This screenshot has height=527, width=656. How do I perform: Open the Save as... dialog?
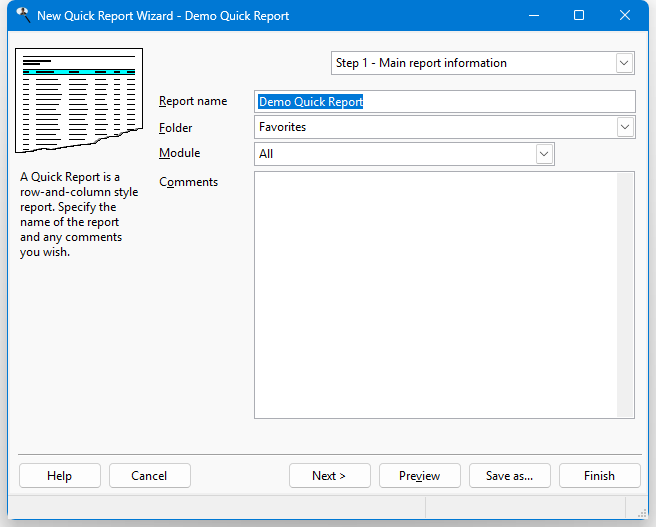(509, 476)
